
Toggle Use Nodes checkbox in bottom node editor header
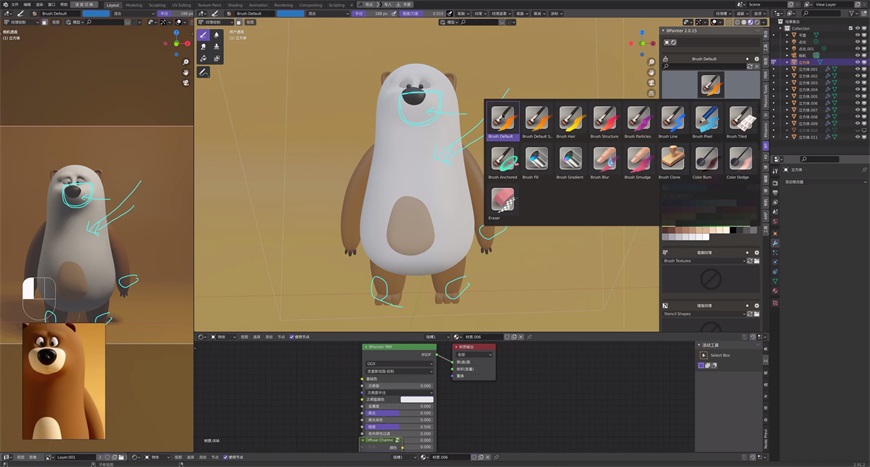[x=225, y=457]
